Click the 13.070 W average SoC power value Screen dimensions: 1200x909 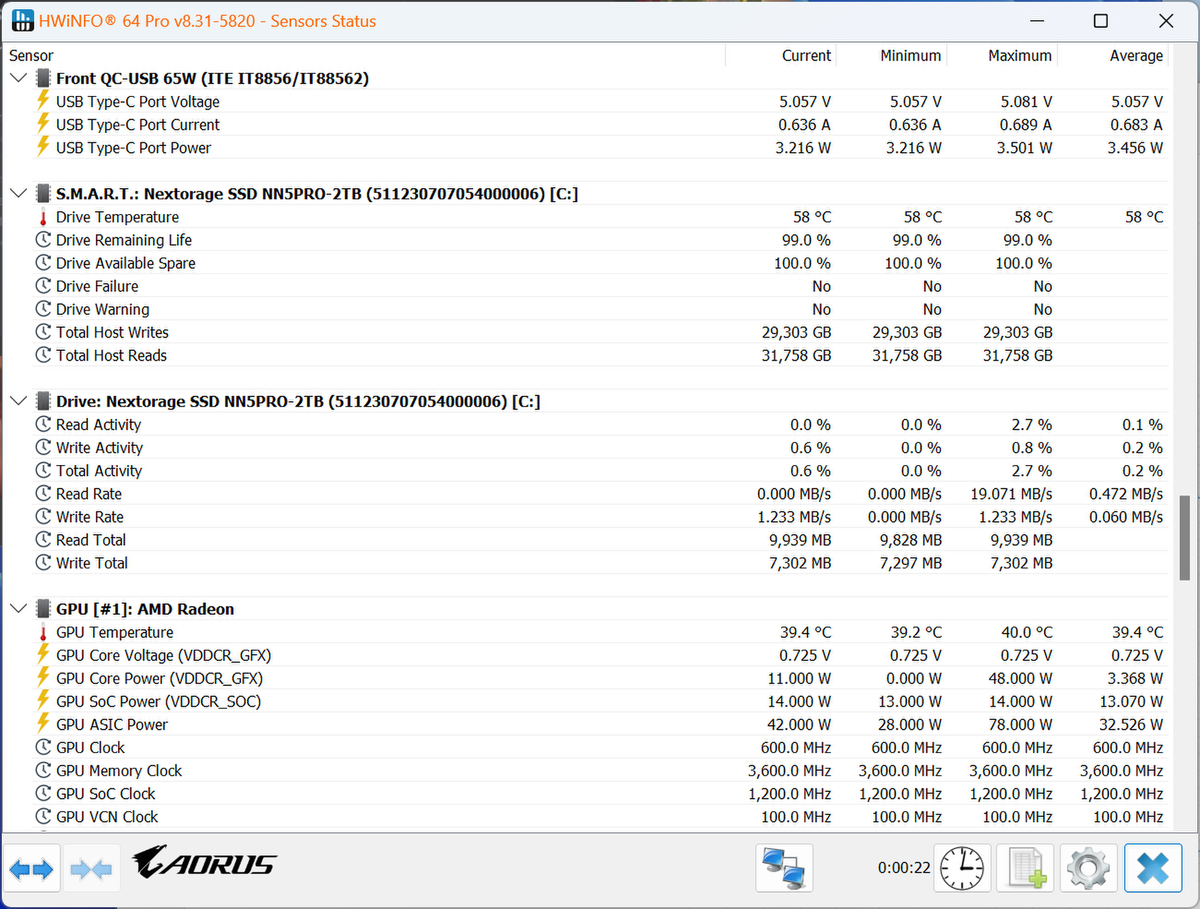point(1127,701)
